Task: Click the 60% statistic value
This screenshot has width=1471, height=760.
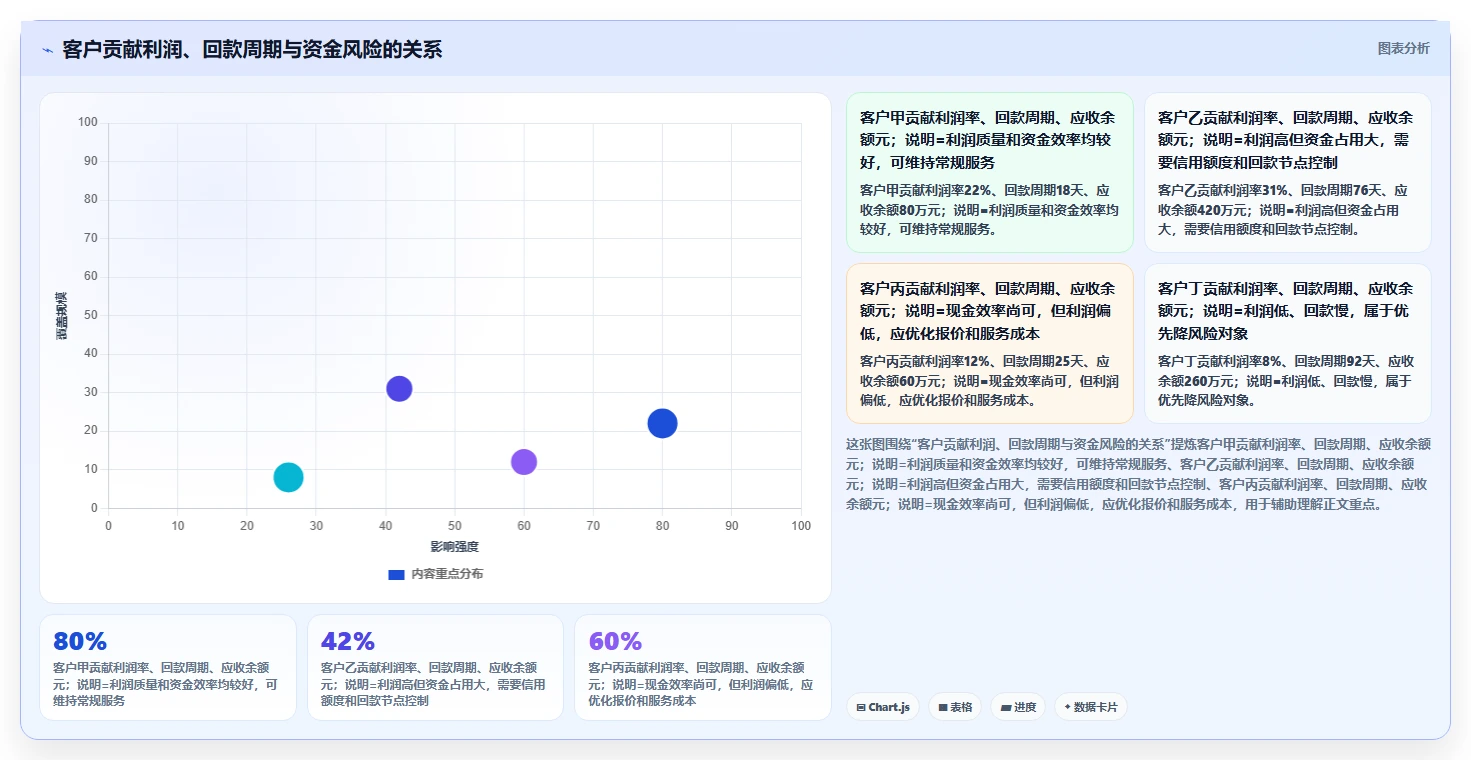Action: (x=615, y=641)
